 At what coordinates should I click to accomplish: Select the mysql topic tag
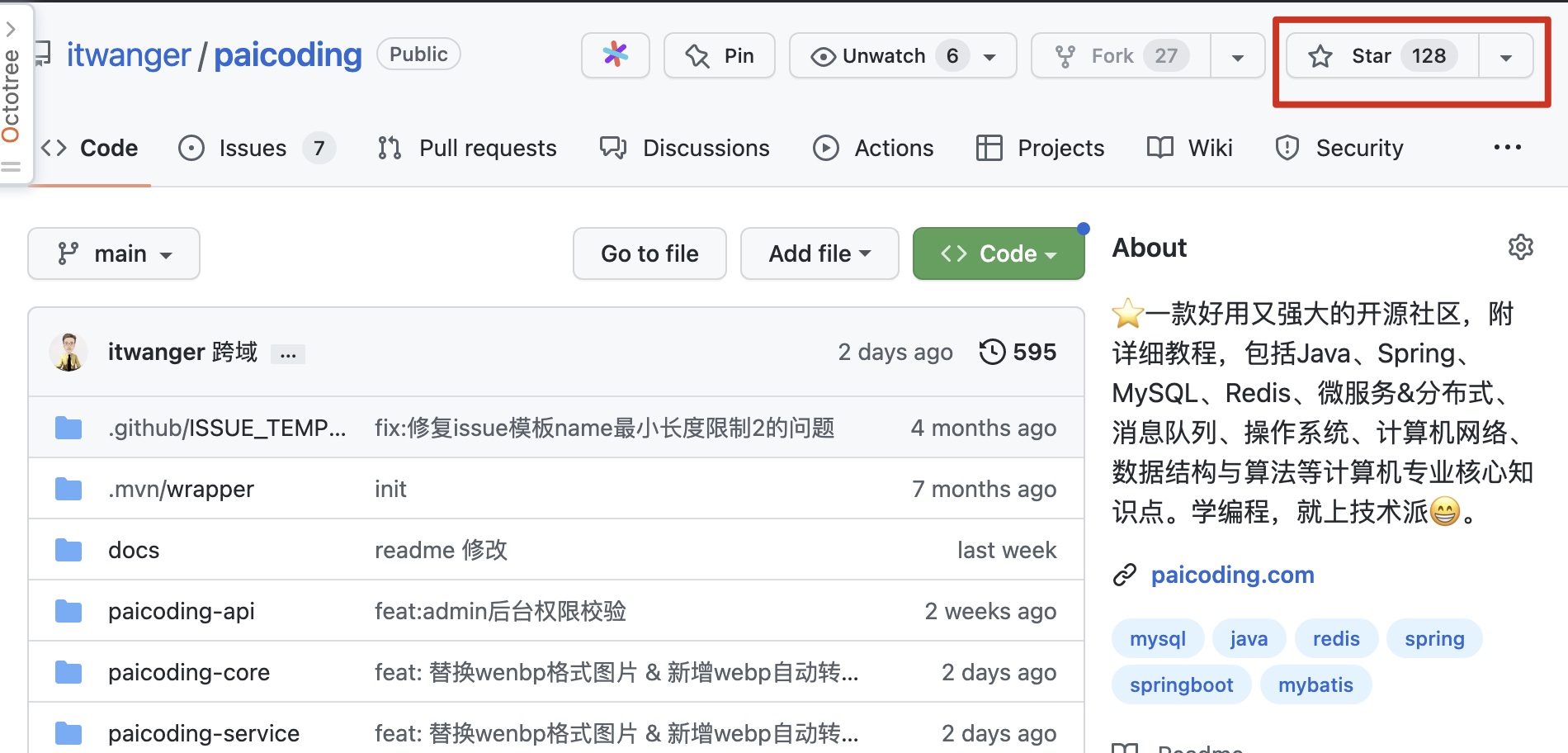coord(1158,638)
